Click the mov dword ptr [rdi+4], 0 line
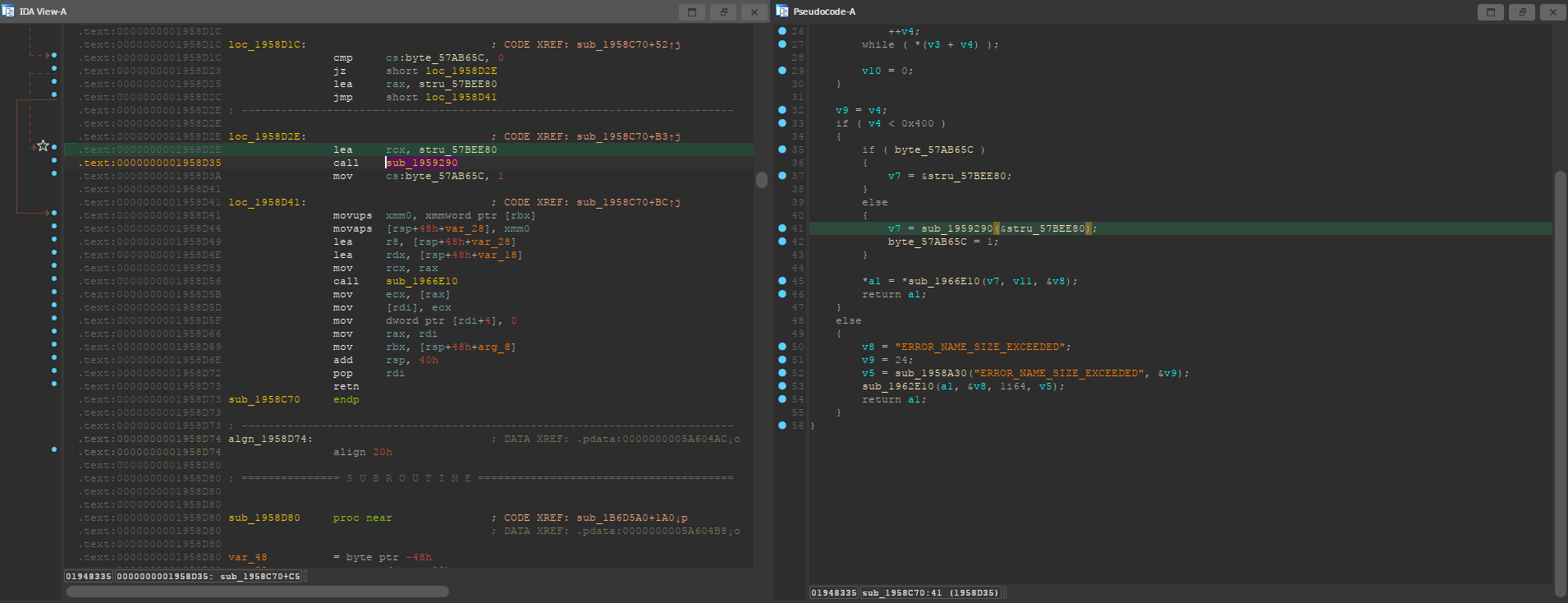This screenshot has width=1568, height=603. [425, 320]
